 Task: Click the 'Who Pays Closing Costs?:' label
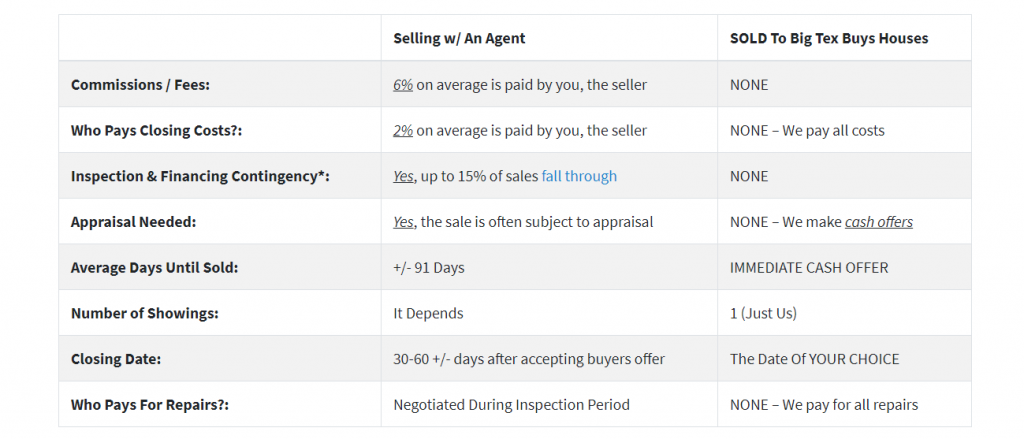[x=156, y=131]
